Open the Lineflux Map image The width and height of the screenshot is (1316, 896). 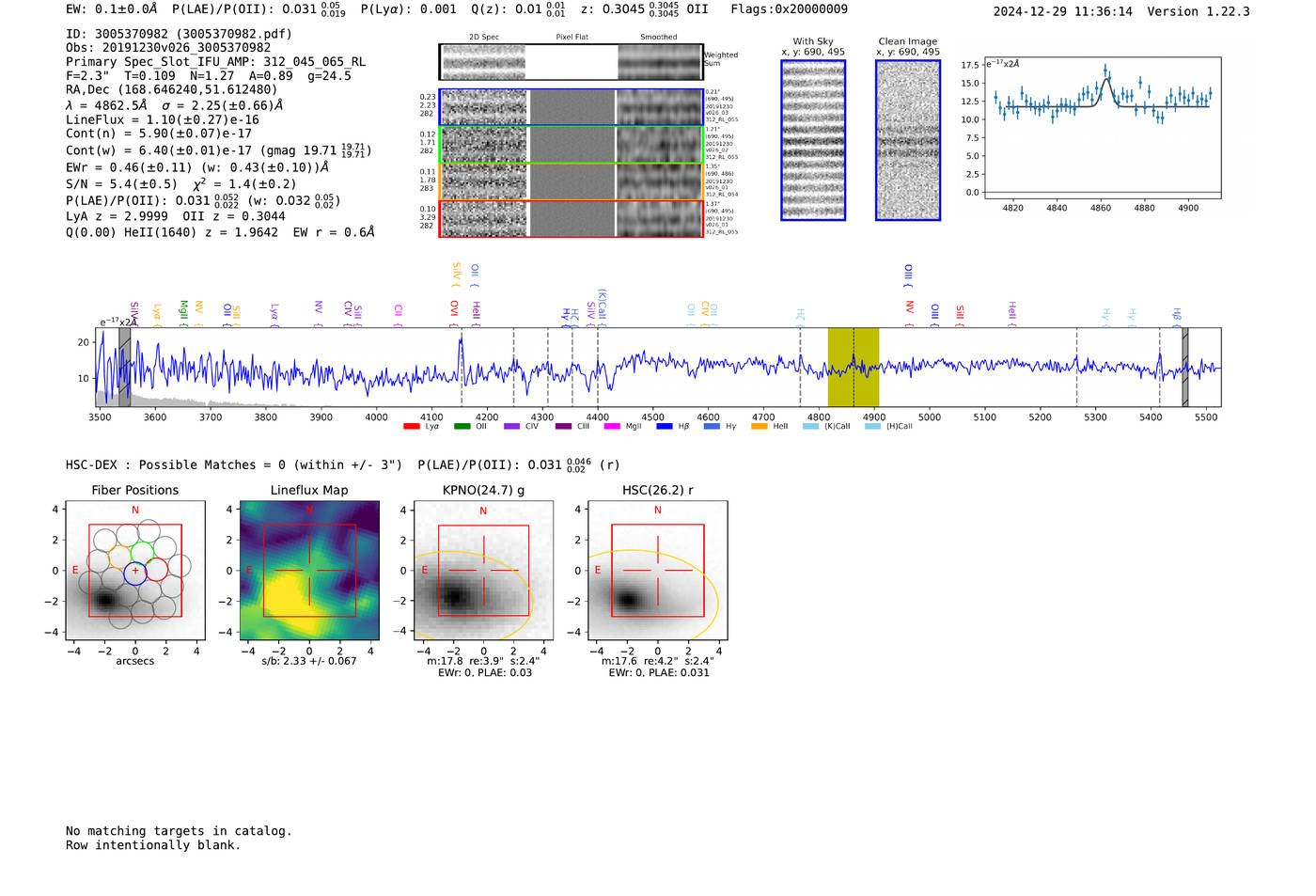pyautogui.click(x=309, y=571)
